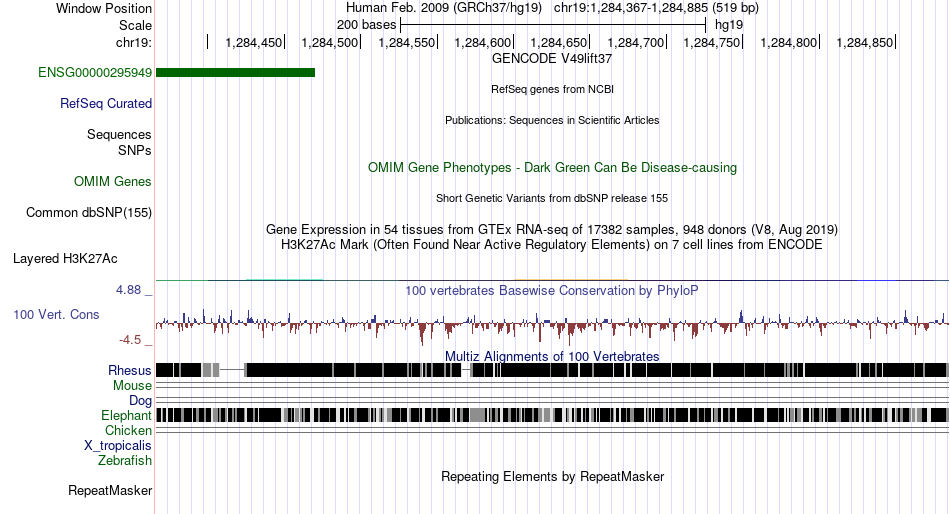Click the 100 Vert. Cons label
This screenshot has height=514, width=950.
pyautogui.click(x=56, y=315)
